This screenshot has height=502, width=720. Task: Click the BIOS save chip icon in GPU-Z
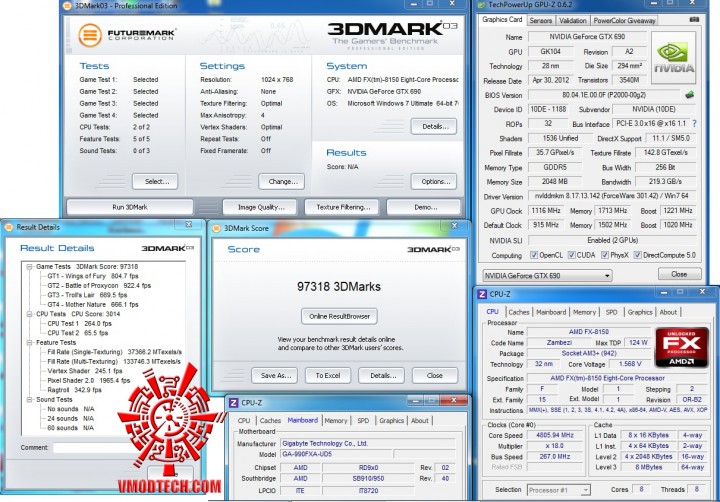click(x=689, y=95)
